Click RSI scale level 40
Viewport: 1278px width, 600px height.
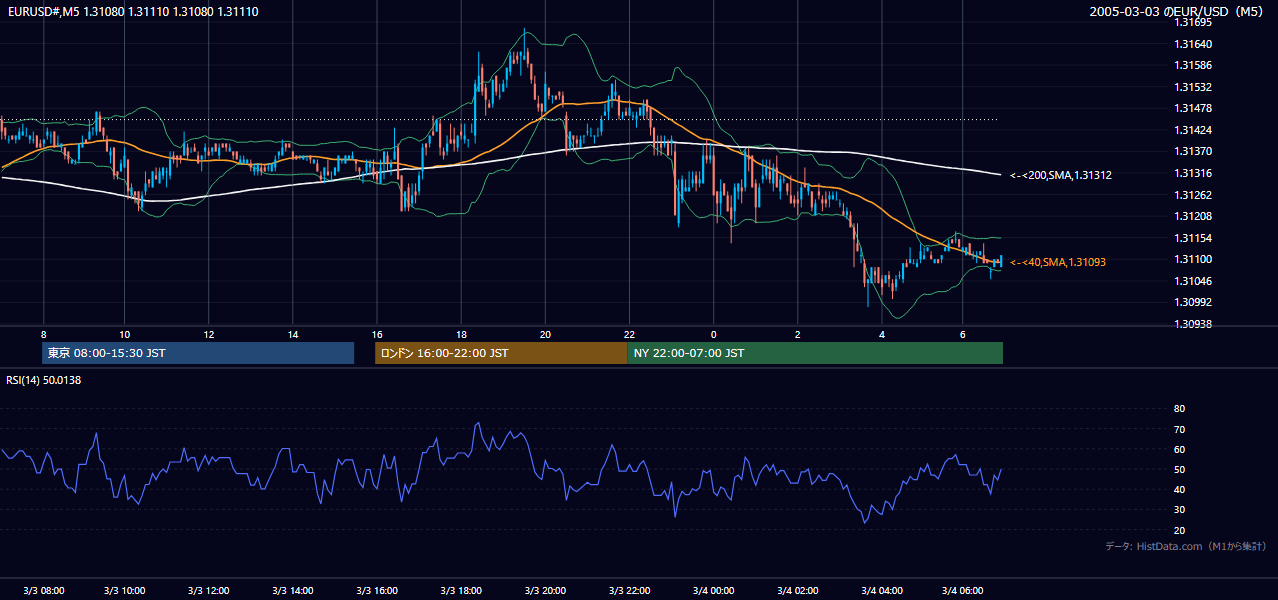(x=1179, y=489)
